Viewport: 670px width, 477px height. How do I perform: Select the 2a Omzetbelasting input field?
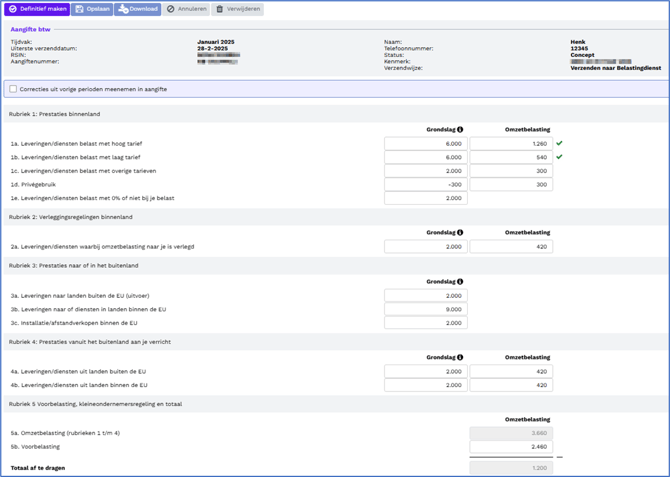pos(510,247)
